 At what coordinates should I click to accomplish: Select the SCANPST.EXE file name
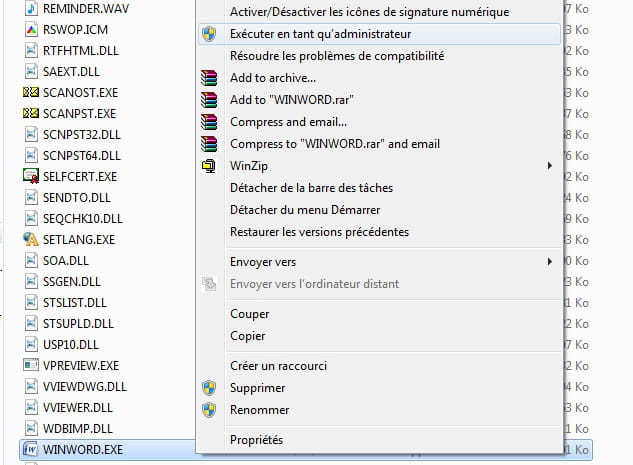pos(79,113)
